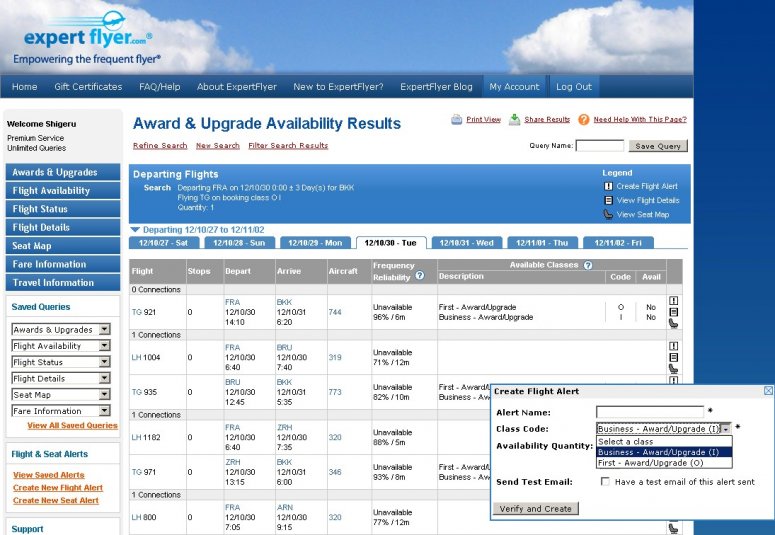Open Flight Availability saved queries dropdown
The height and width of the screenshot is (535, 775).
[104, 346]
